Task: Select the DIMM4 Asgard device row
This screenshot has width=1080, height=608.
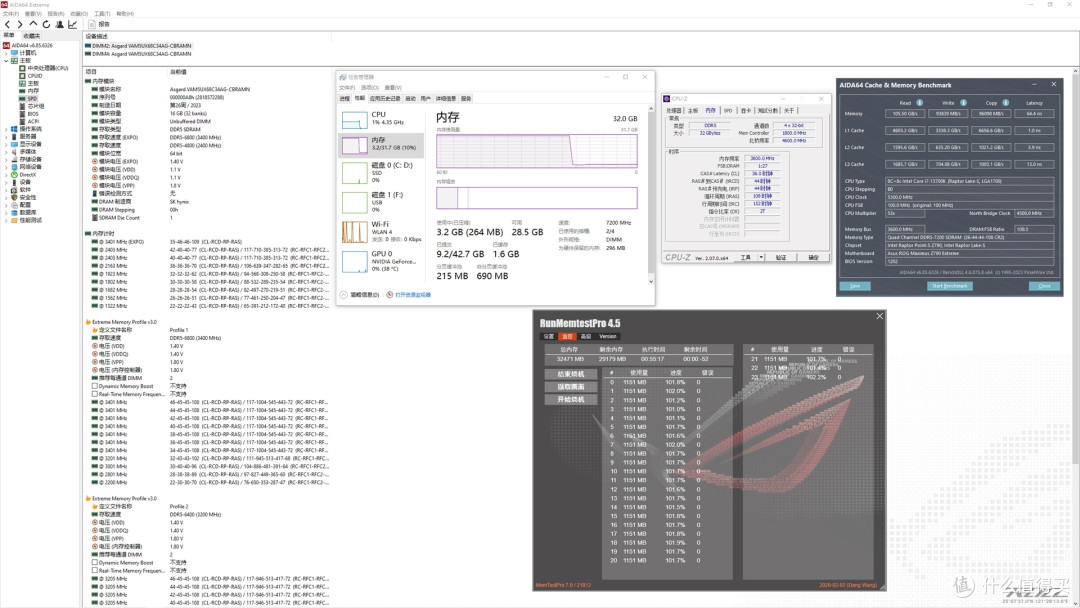Action: pos(138,54)
